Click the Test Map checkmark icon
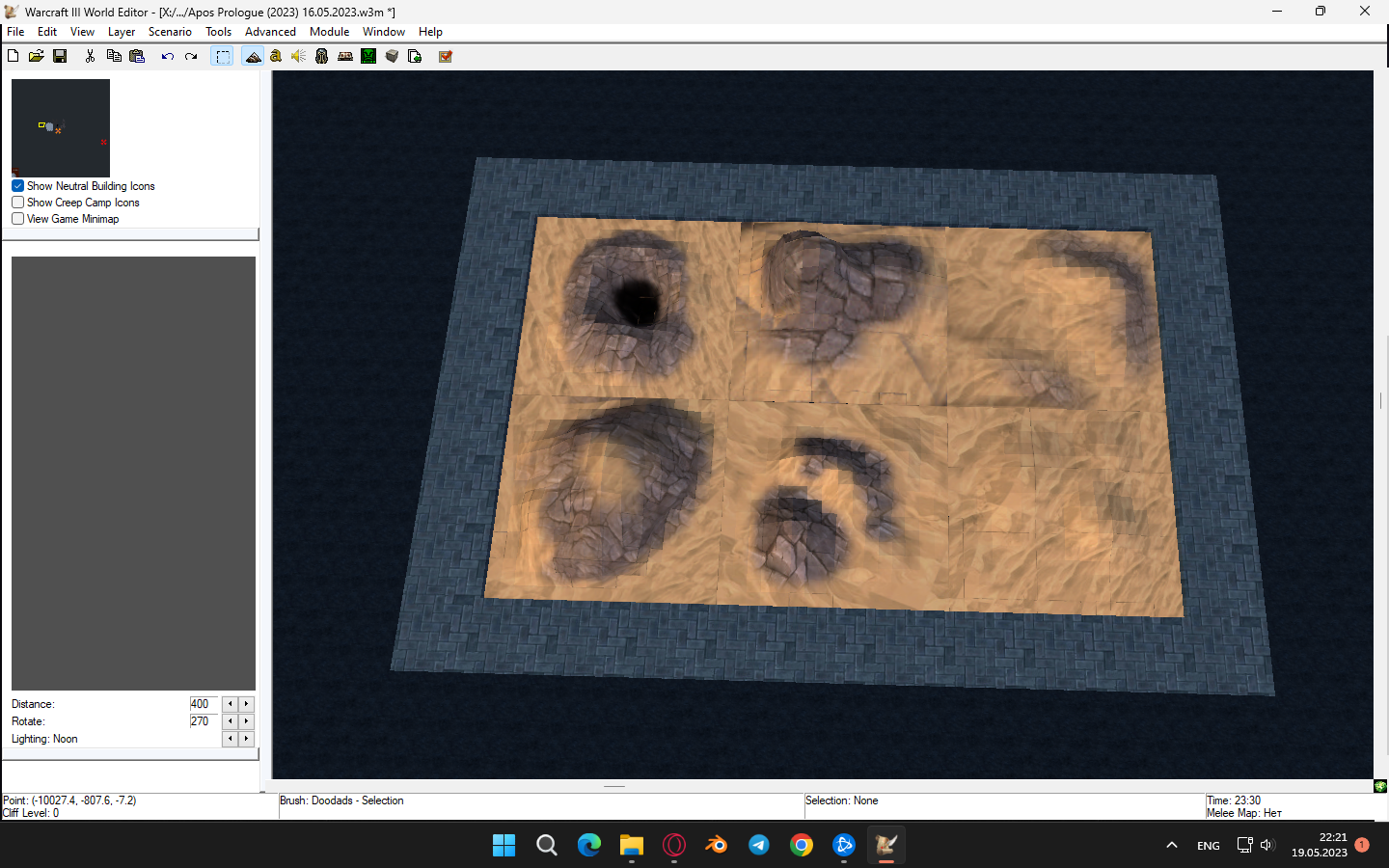Screen dimensions: 1389x868 [x=446, y=56]
